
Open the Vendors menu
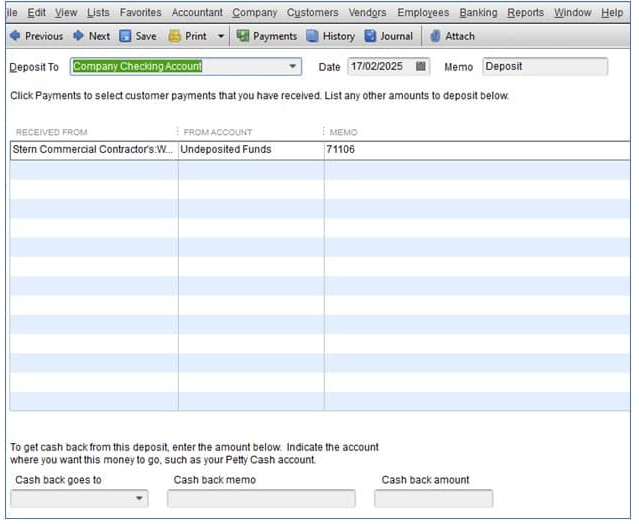coord(367,13)
